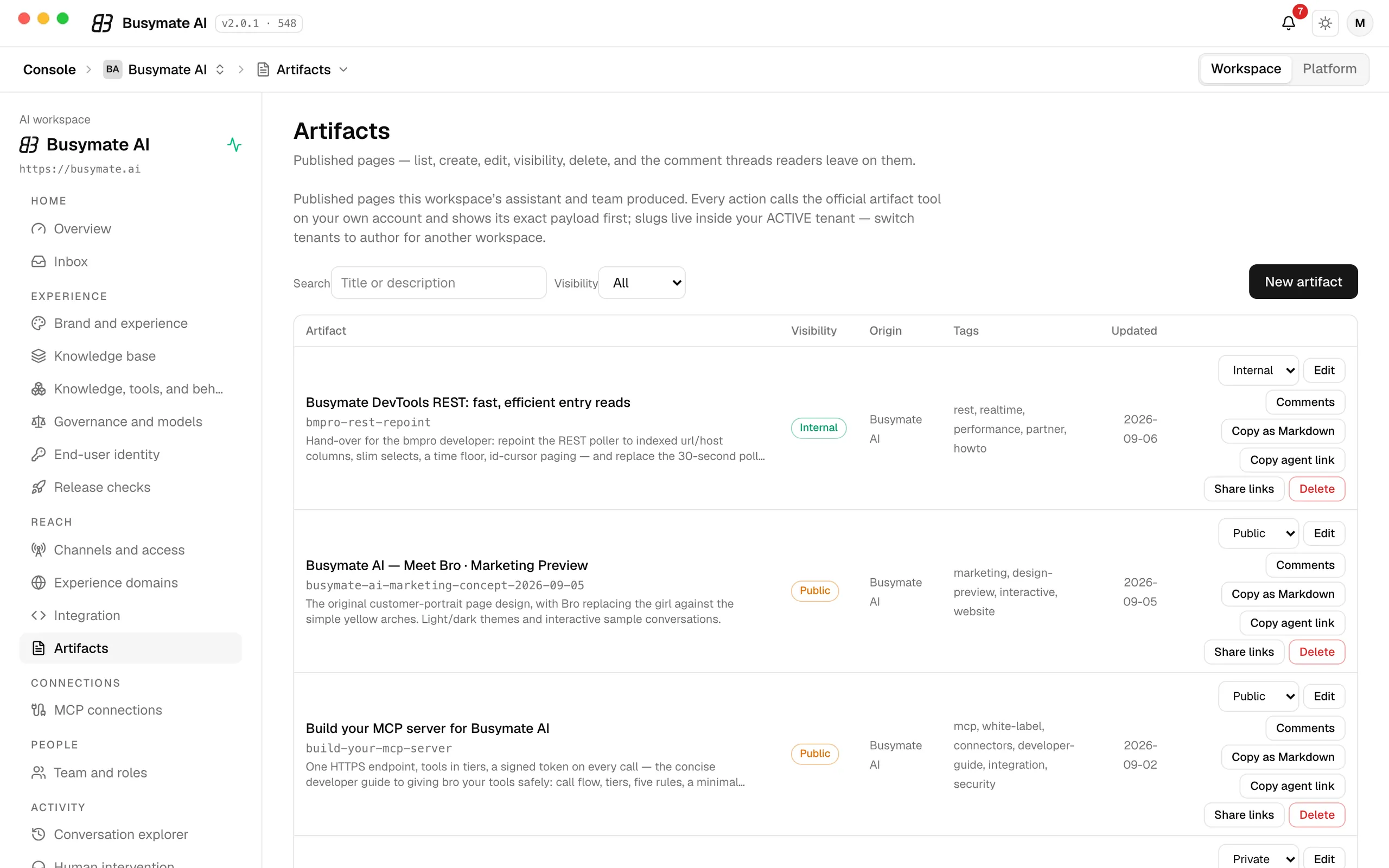Open the user avatar M menu
Viewport: 1389px width, 868px height.
[1359, 23]
